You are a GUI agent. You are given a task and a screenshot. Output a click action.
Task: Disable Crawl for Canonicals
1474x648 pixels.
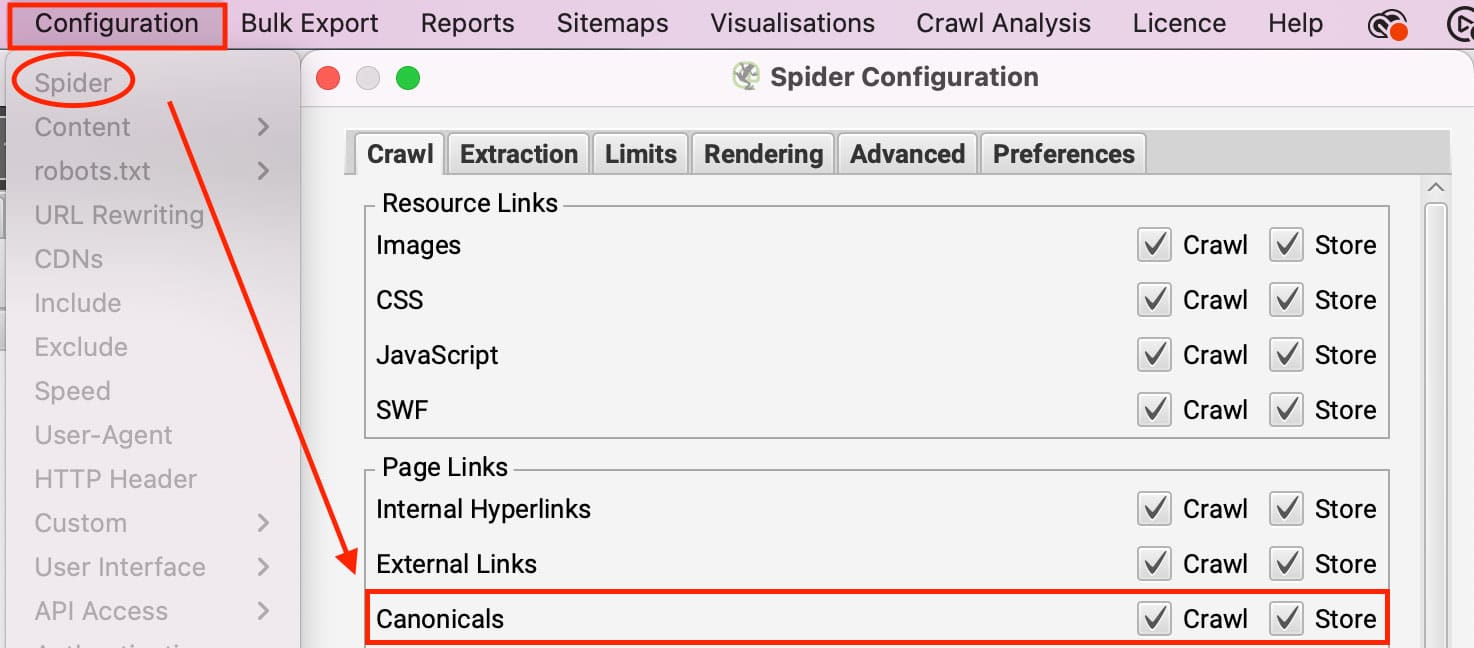coord(1154,619)
